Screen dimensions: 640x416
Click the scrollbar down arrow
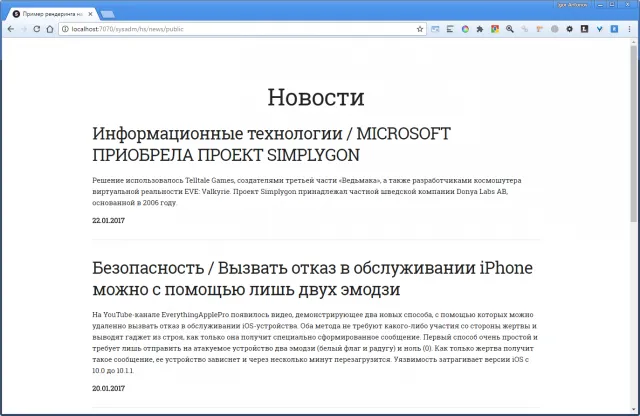point(633,410)
